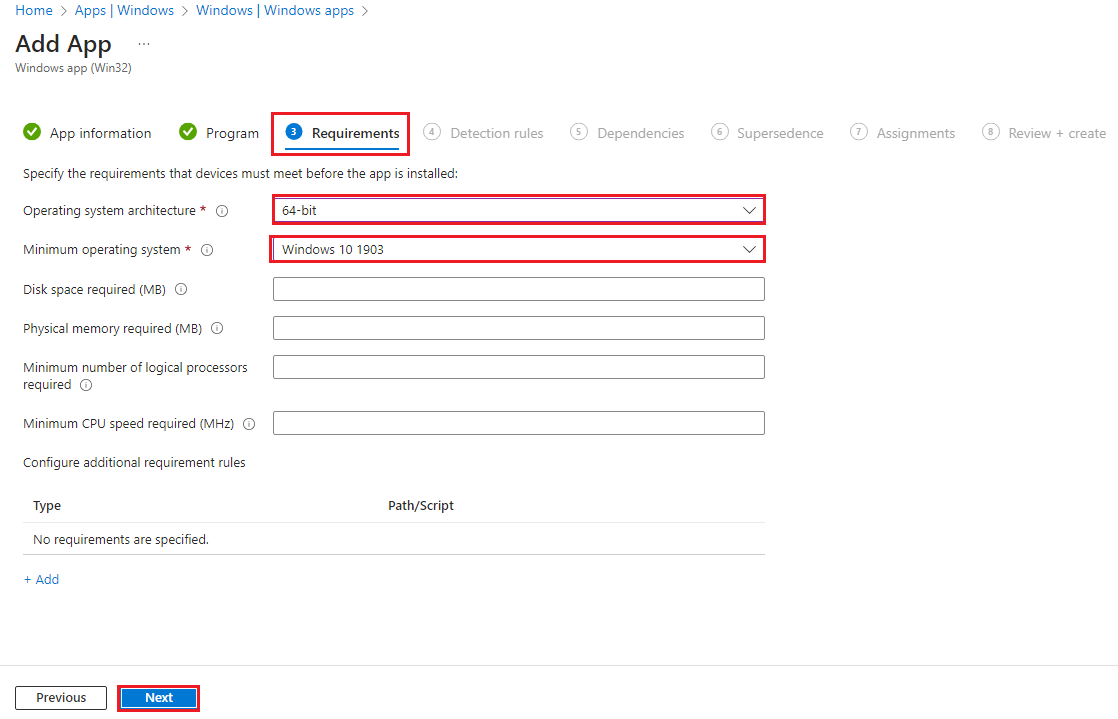Click the green checkmark on App information step
This screenshot has height=719, width=1118.
31,132
